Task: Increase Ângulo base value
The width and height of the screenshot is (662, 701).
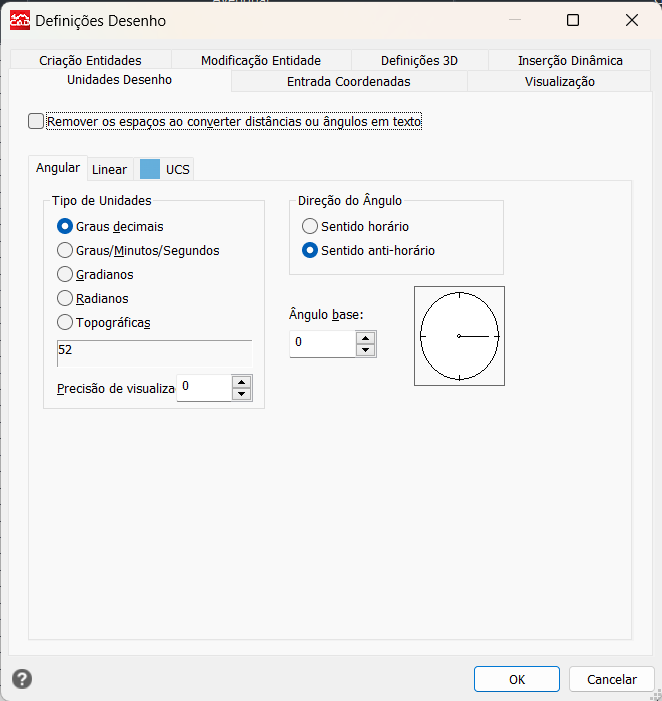Action: [x=366, y=338]
